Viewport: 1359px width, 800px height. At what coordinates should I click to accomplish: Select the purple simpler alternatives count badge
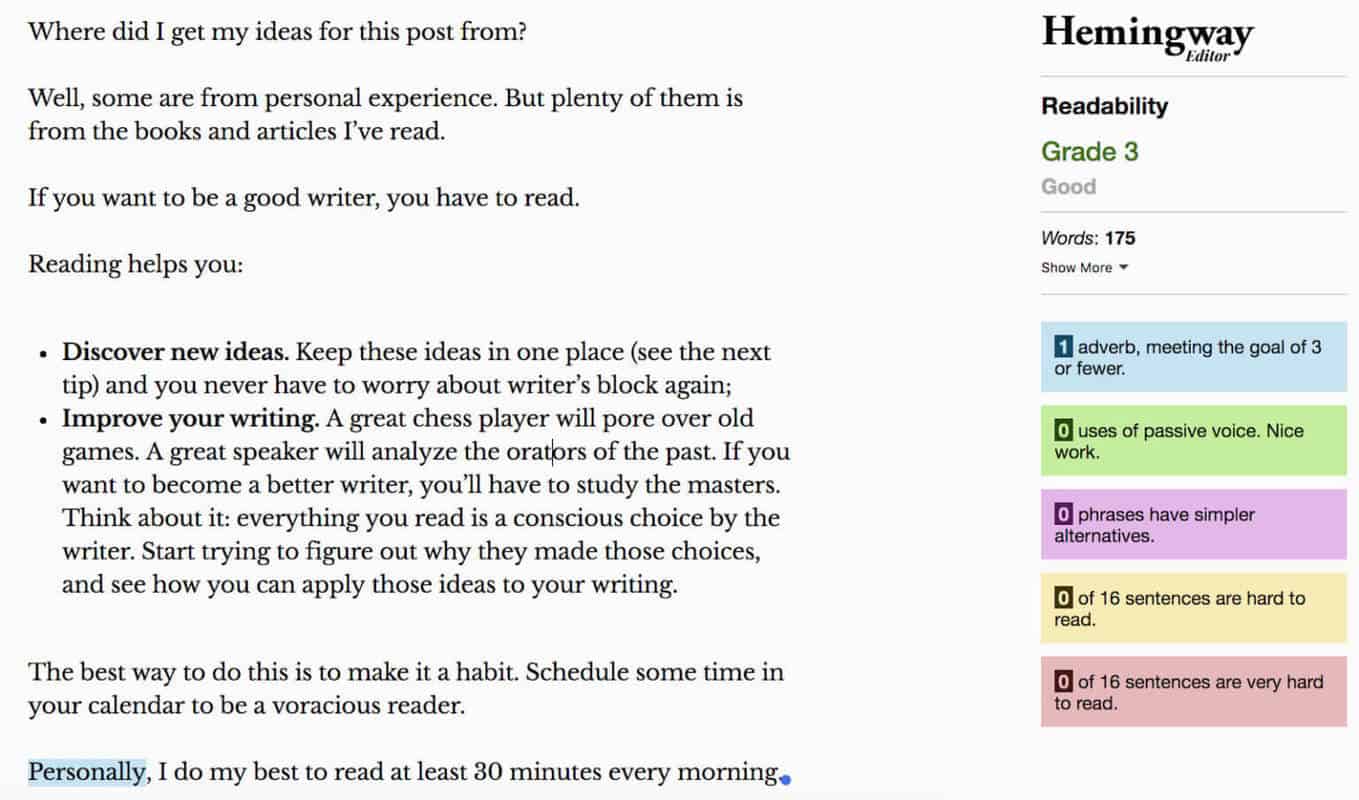1064,515
